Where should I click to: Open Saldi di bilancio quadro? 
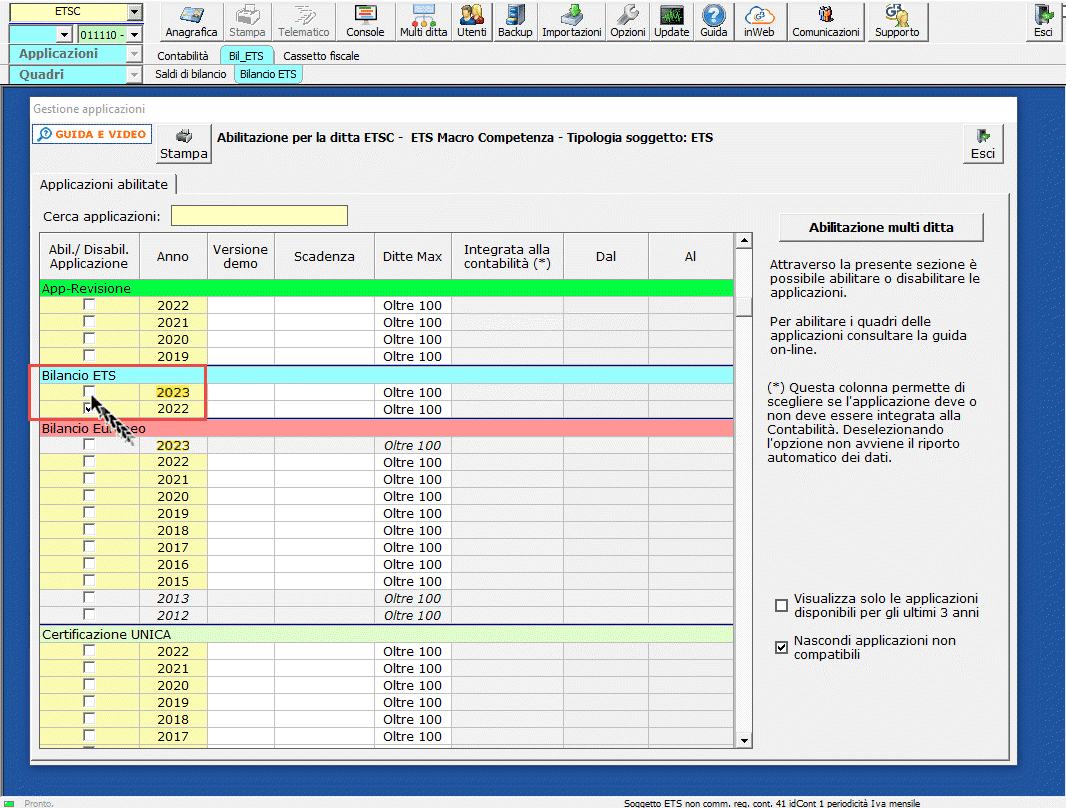tap(190, 74)
